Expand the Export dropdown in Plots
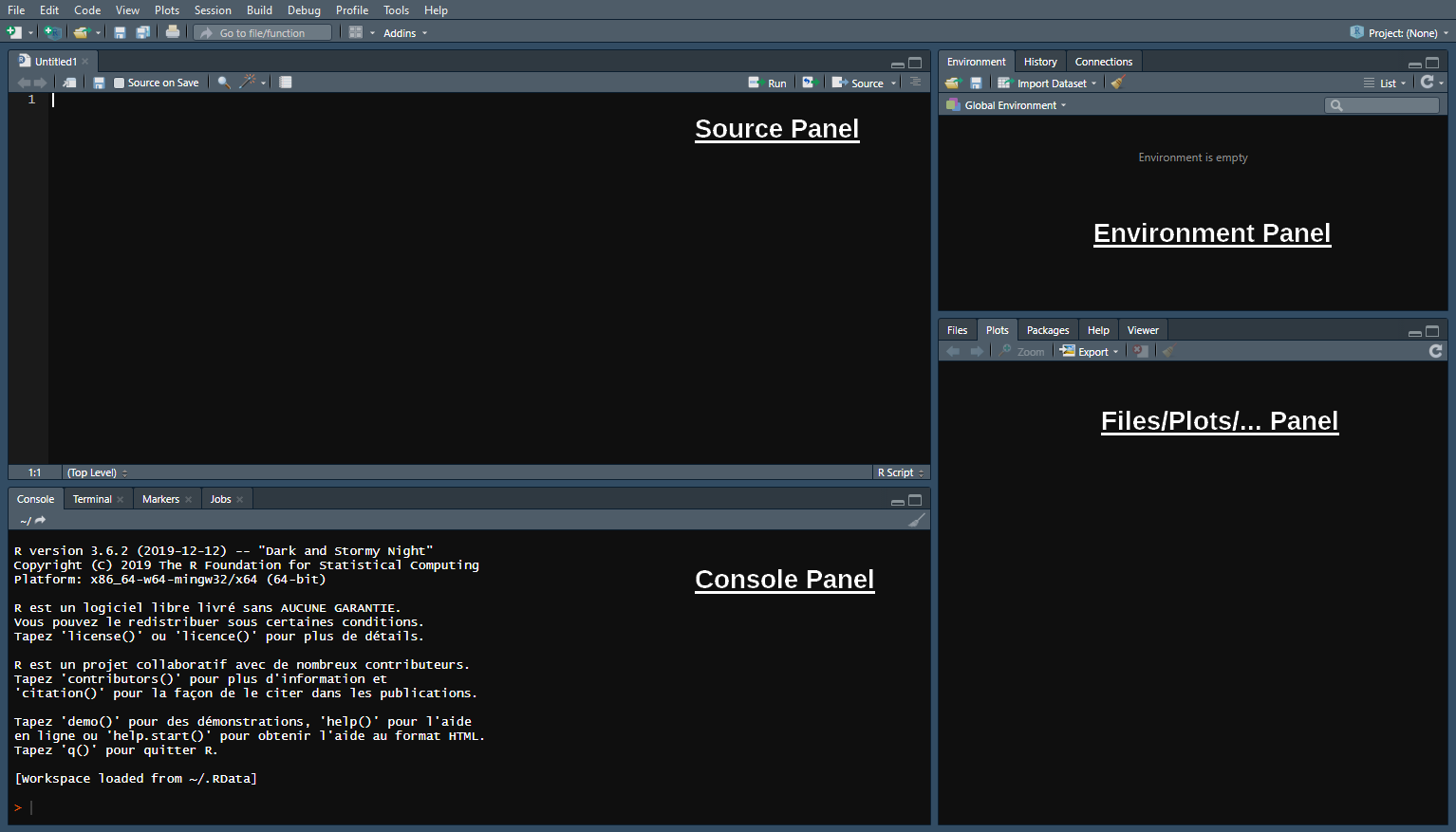Image resolution: width=1456 pixels, height=832 pixels. point(1092,352)
